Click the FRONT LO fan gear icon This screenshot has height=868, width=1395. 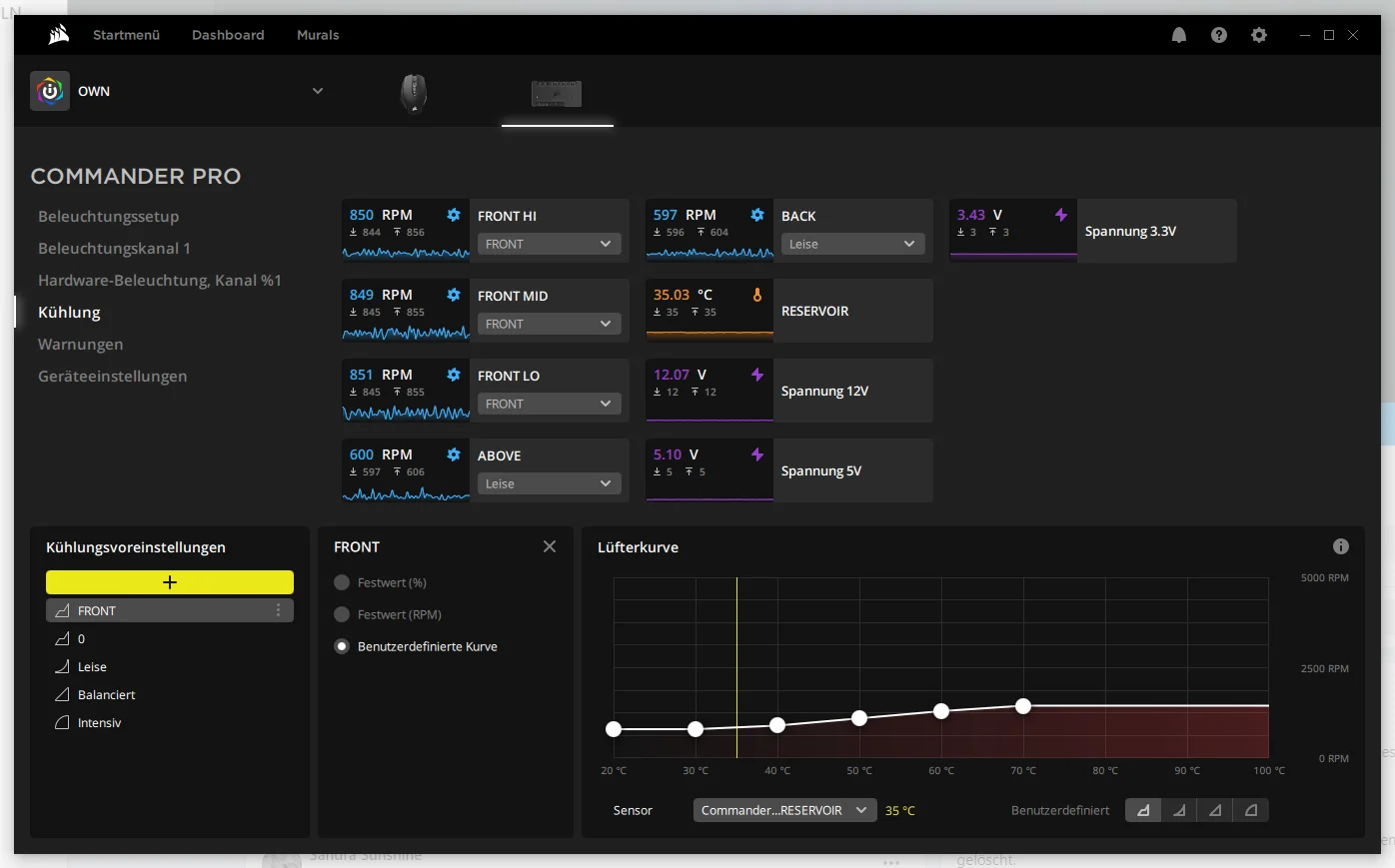454,375
